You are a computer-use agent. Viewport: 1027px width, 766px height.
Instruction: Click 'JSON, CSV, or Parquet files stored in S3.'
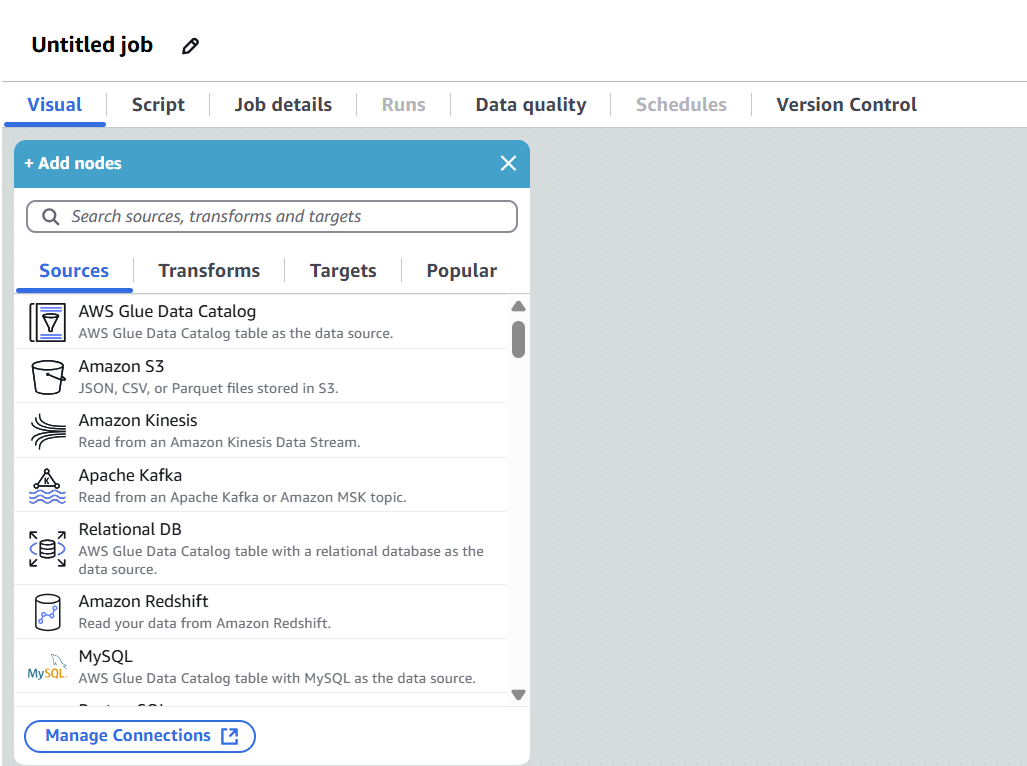coord(208,388)
